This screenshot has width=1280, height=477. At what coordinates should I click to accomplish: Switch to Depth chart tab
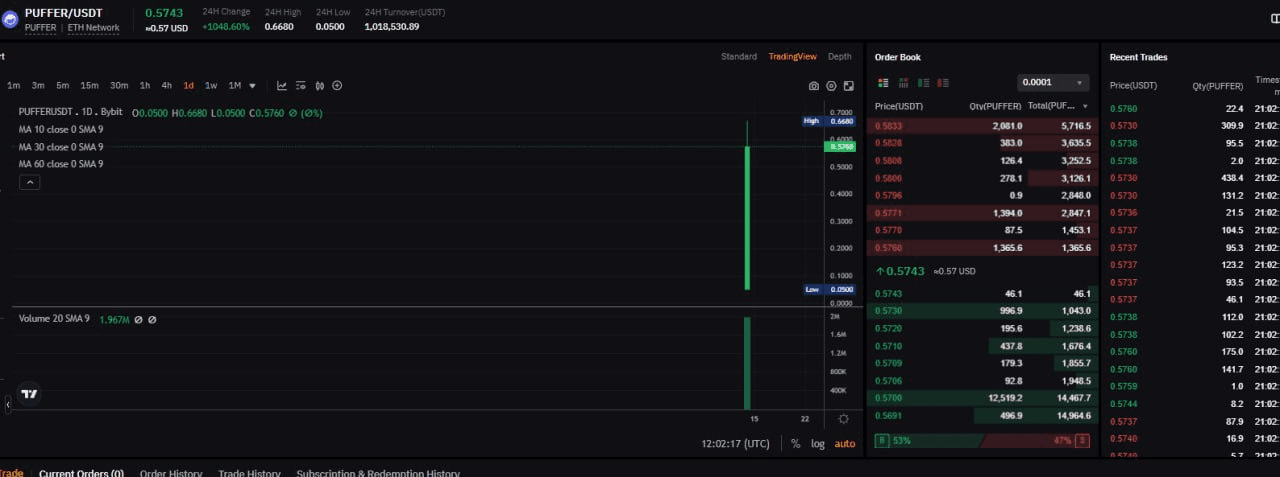point(840,57)
